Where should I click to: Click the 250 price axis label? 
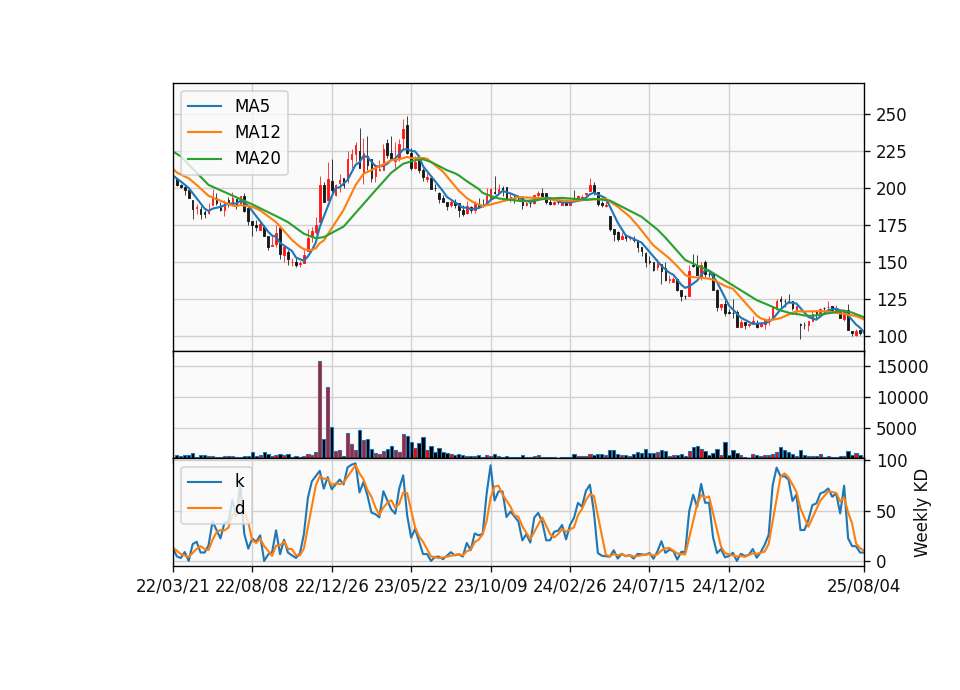point(891,115)
